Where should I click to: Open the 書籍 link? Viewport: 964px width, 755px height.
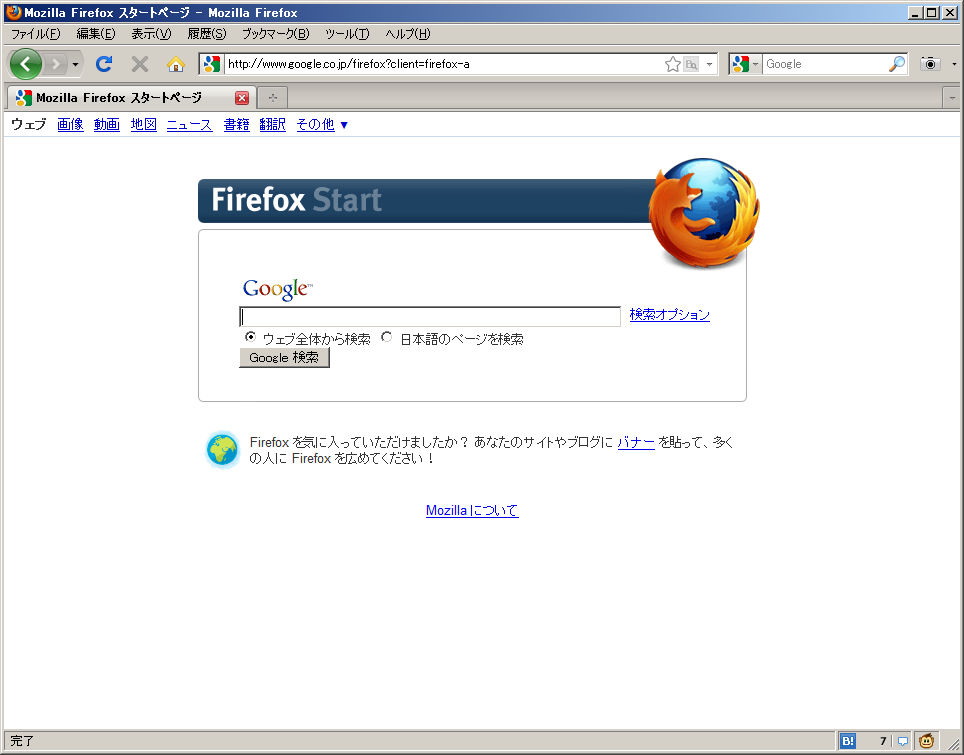tap(236, 124)
